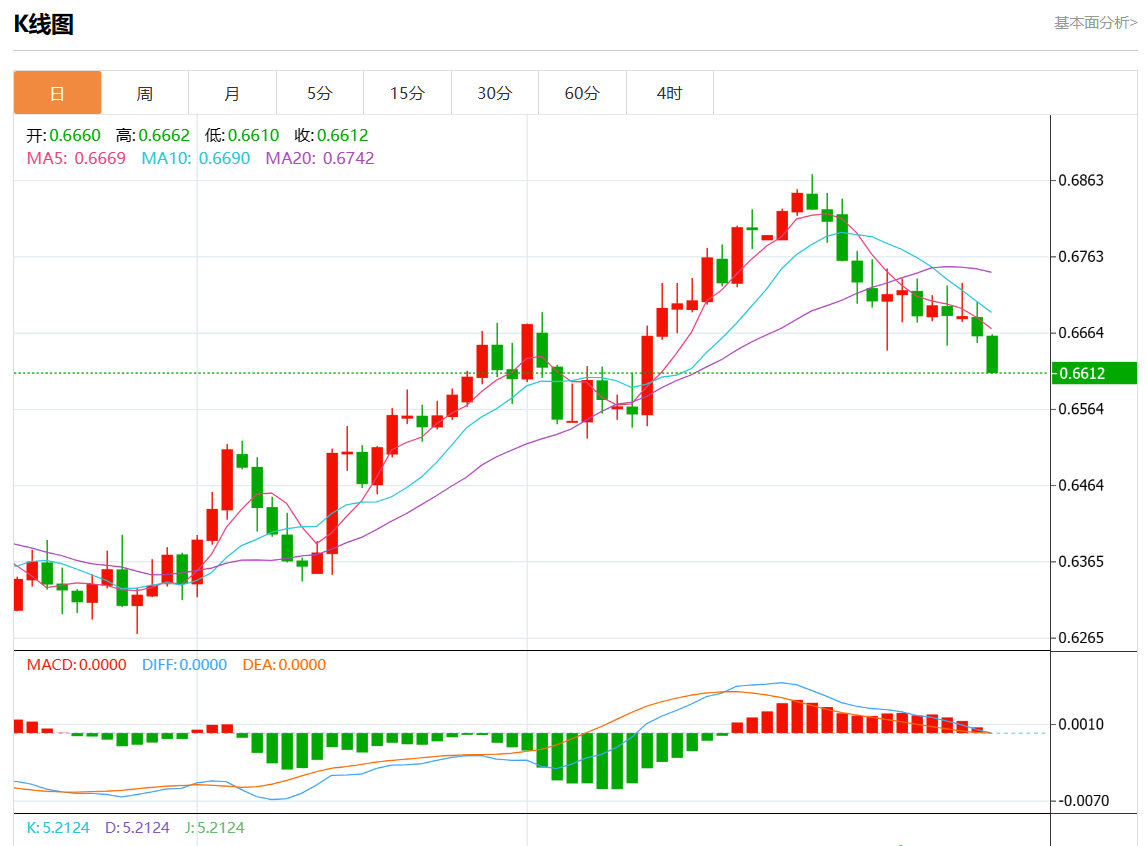
Task: Click the orange DEA legend label
Action: tap(284, 665)
